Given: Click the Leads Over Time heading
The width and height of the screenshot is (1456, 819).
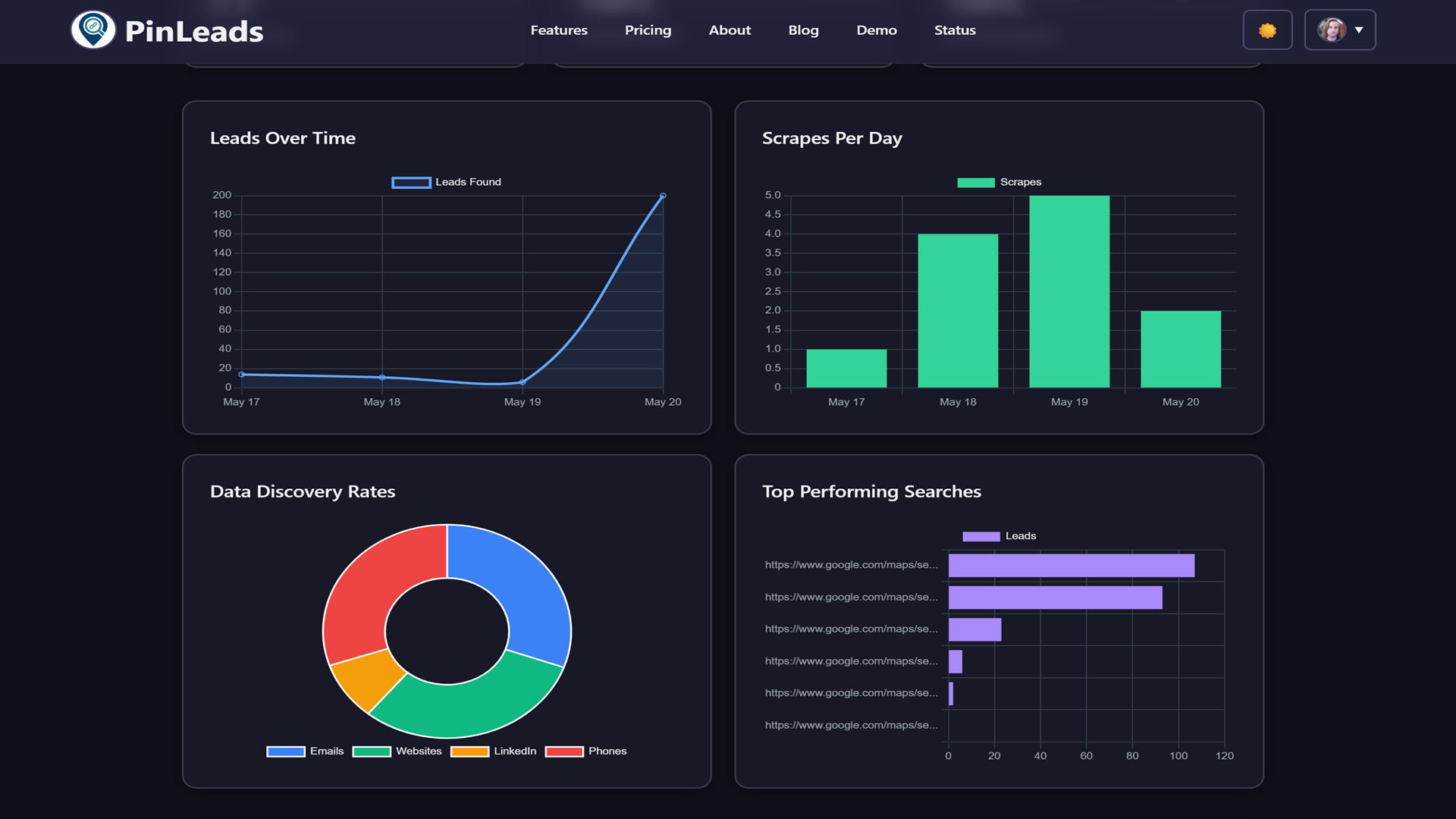Looking at the screenshot, I should [283, 138].
